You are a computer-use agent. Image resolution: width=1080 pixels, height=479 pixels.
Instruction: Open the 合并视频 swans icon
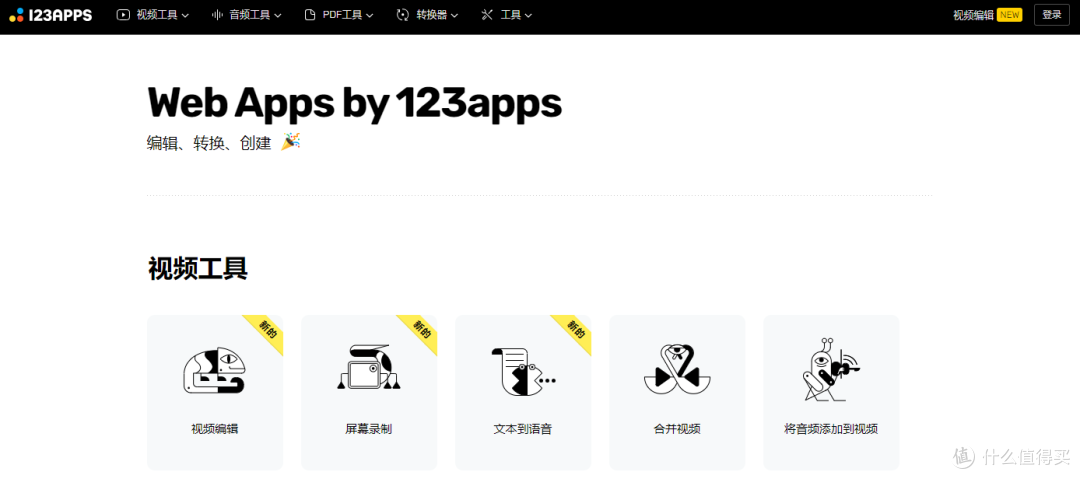676,369
